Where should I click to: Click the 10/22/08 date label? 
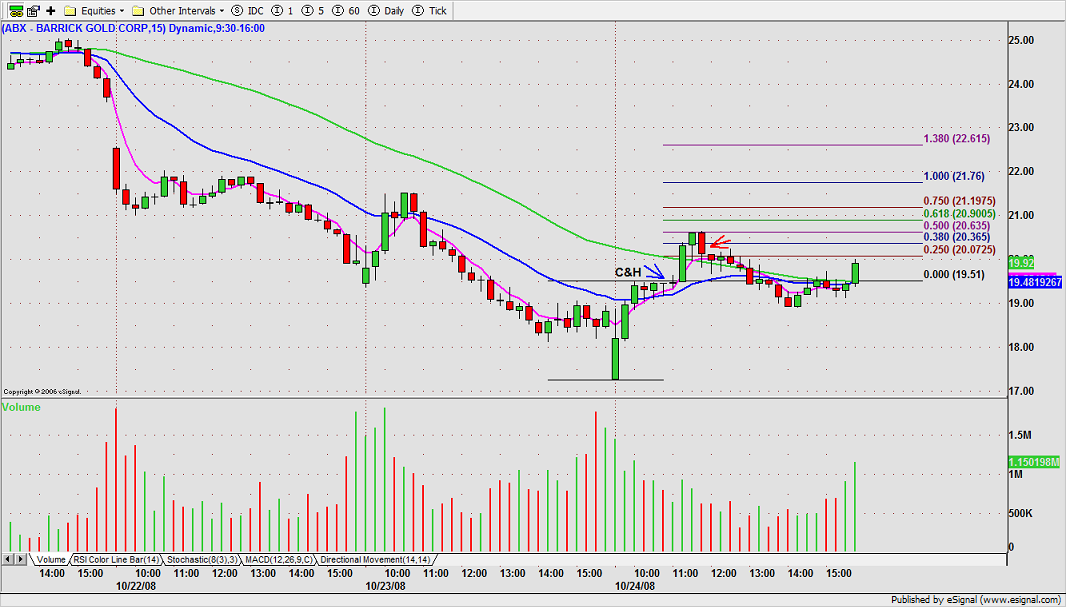click(135, 585)
